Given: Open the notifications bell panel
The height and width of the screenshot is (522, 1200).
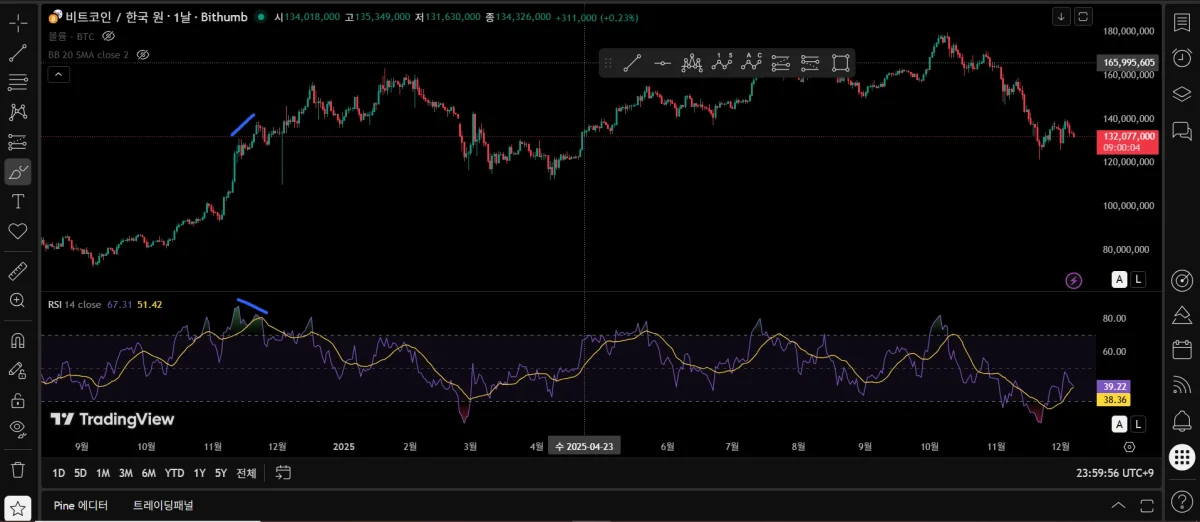Looking at the screenshot, I should (1181, 420).
